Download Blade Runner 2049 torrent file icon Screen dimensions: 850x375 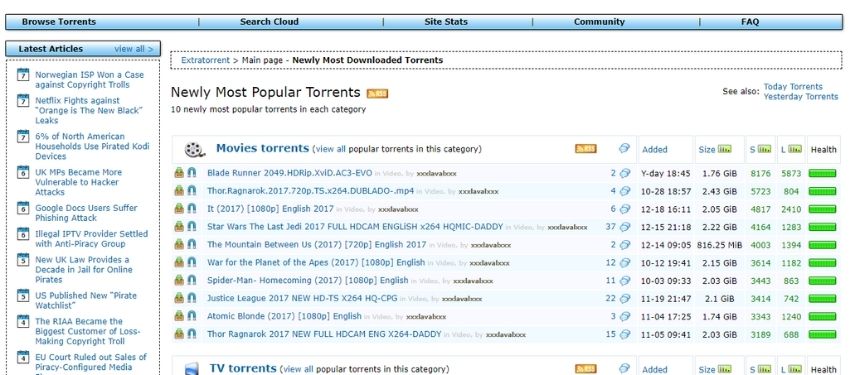pos(179,173)
